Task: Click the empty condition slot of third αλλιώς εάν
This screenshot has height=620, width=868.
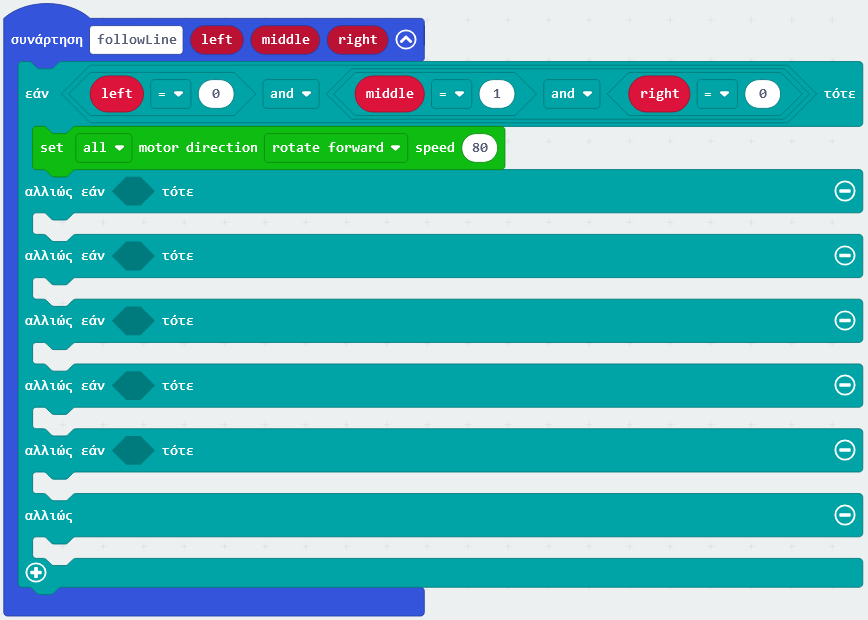Action: (x=133, y=321)
